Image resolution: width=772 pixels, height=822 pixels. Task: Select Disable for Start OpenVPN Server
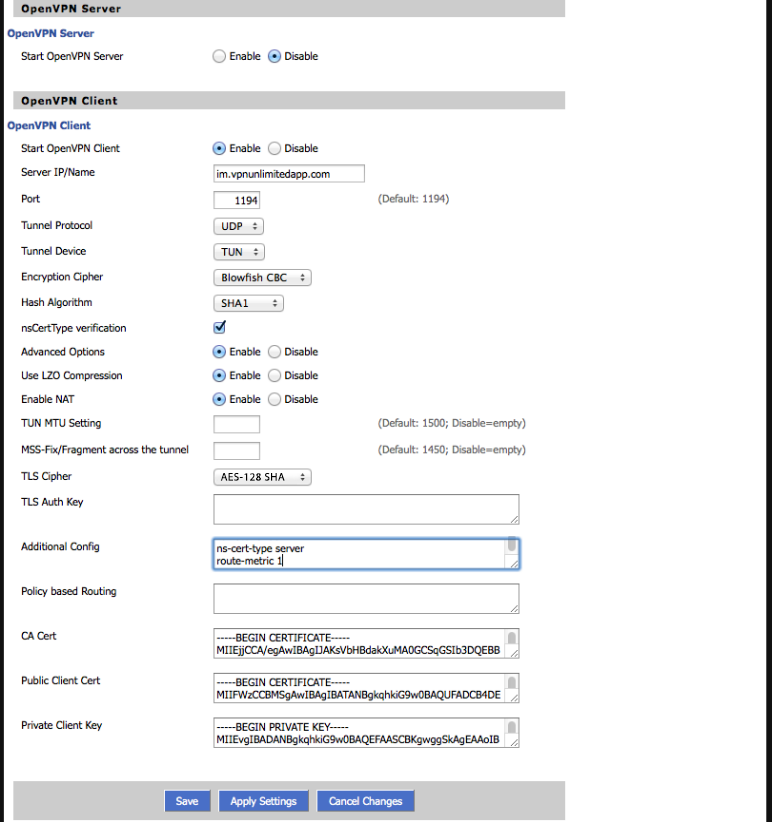click(274, 56)
